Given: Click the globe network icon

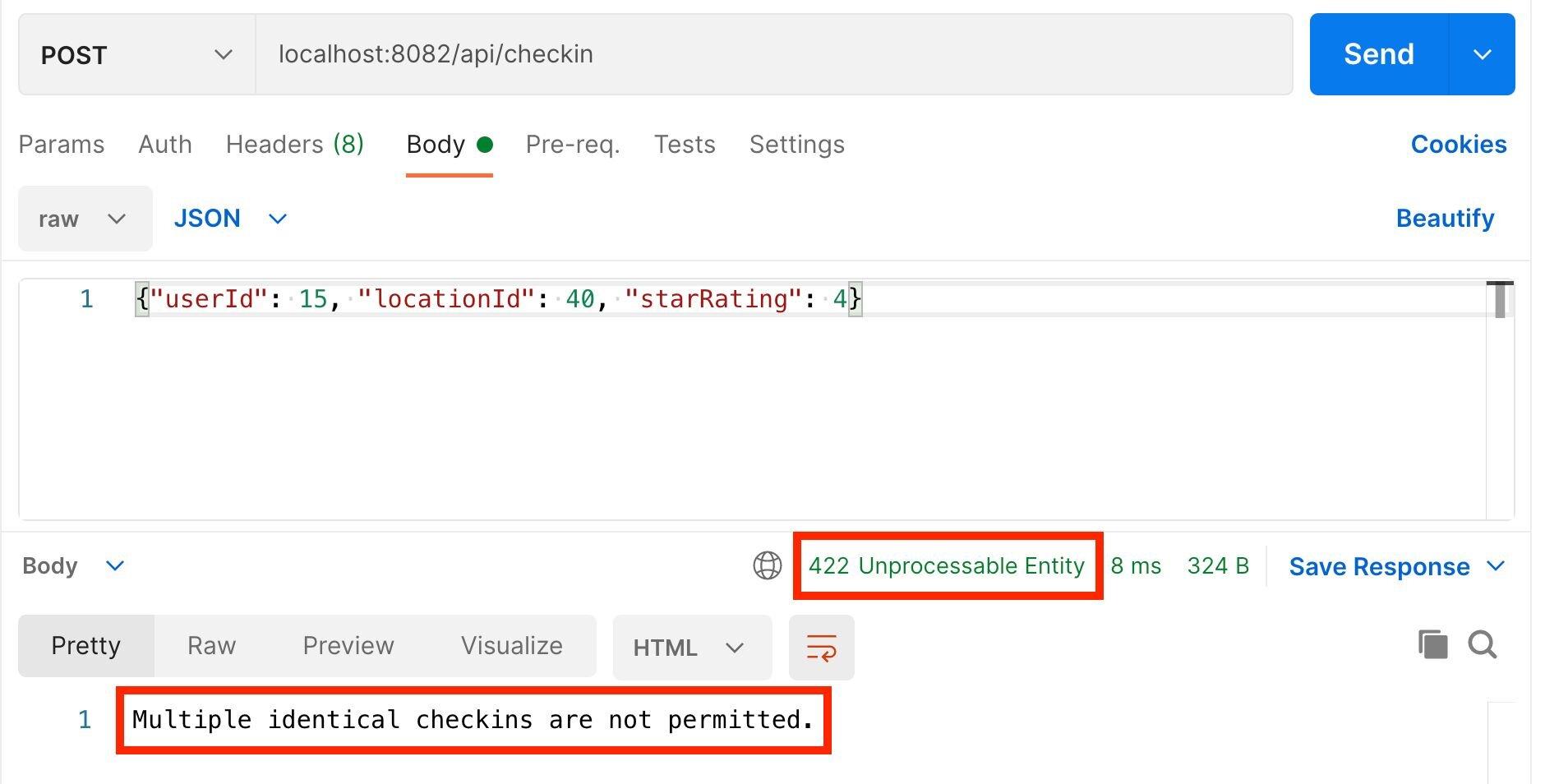Looking at the screenshot, I should (x=767, y=565).
